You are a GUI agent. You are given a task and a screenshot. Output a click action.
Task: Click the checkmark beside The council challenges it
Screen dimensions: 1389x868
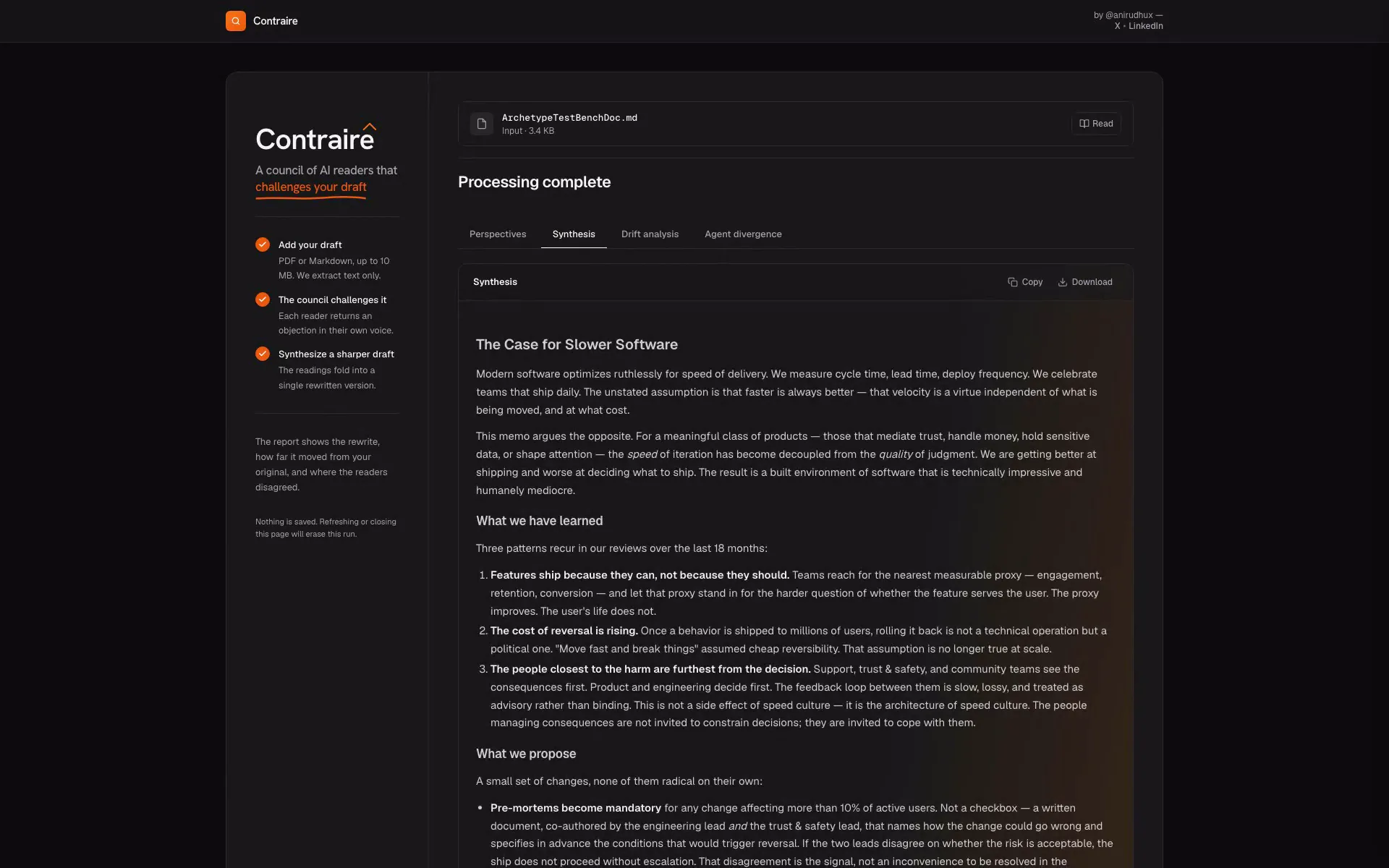[x=263, y=299]
